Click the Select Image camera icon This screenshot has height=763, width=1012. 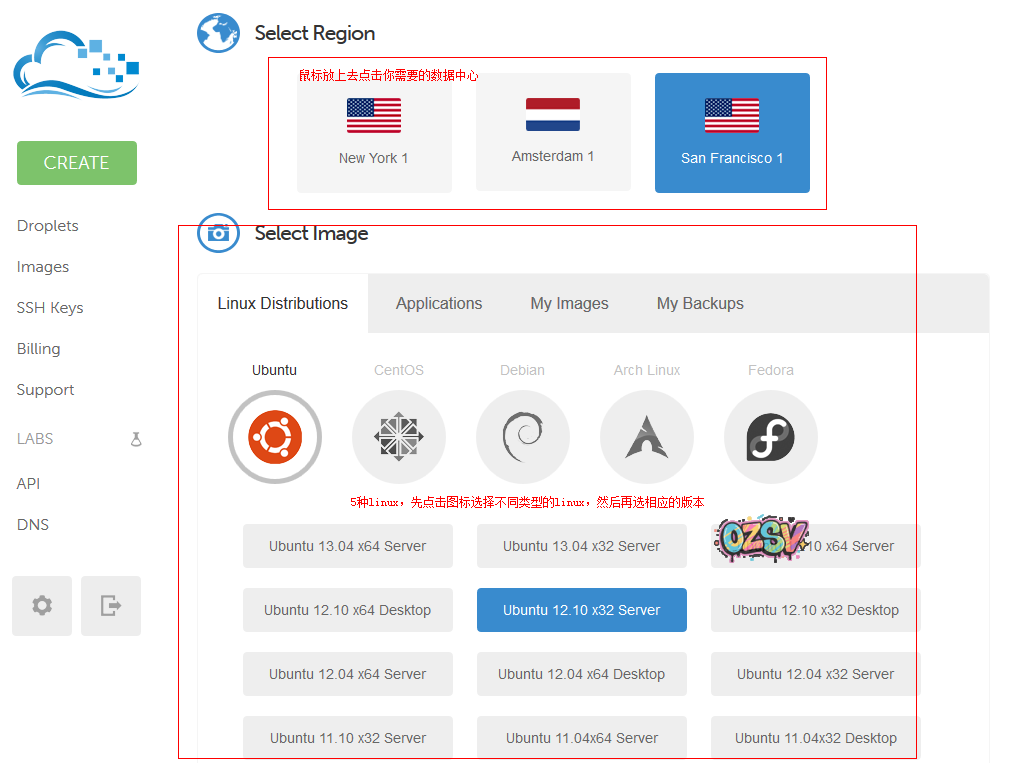(x=218, y=233)
